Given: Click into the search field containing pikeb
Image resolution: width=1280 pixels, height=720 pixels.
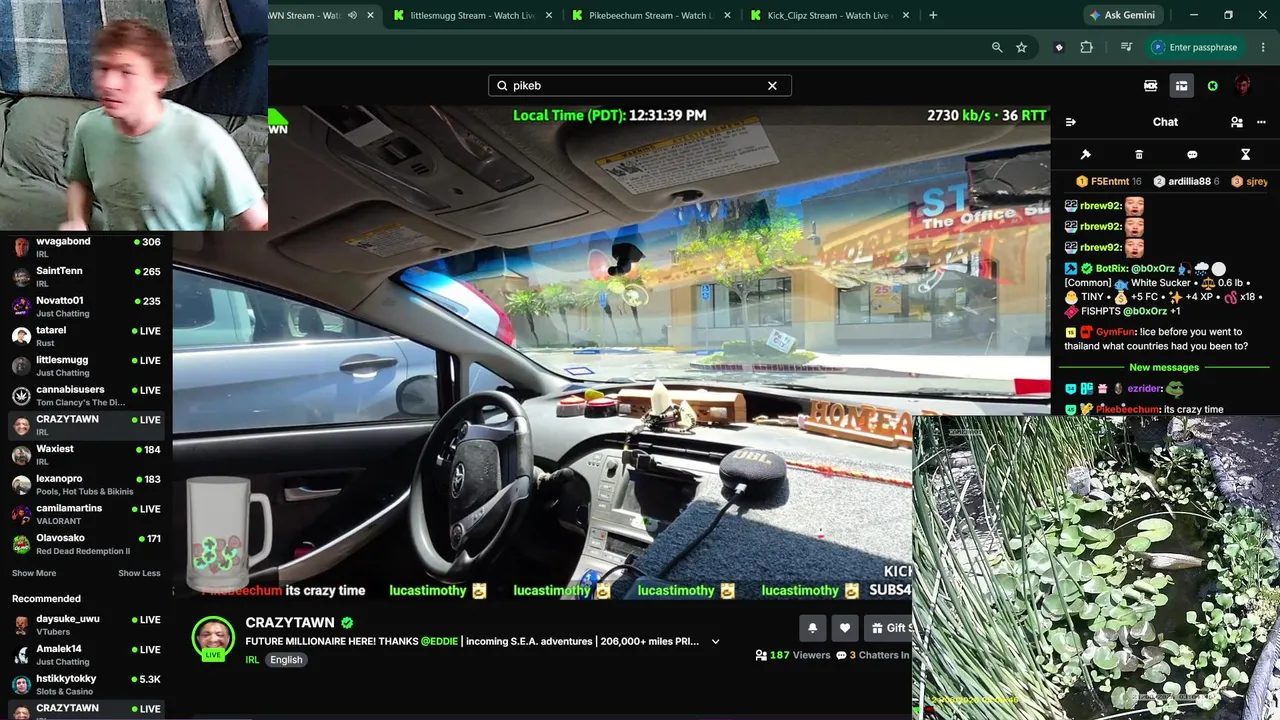Looking at the screenshot, I should point(639,86).
